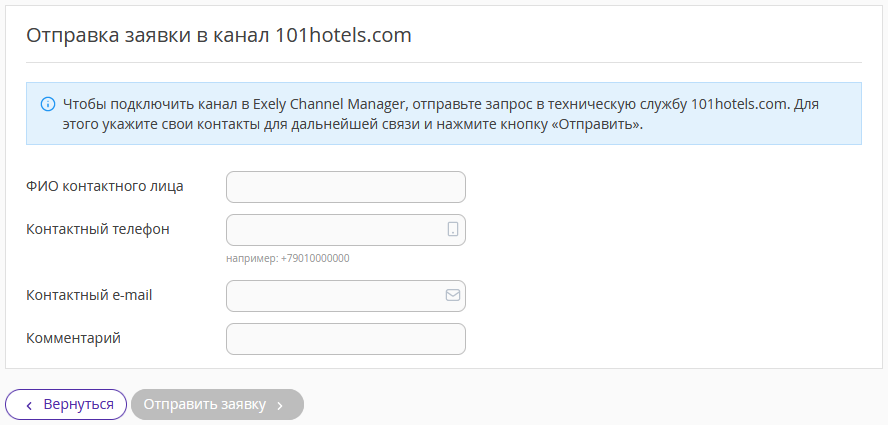Click the right chevron on Отправить заявку
Viewport: 888px width, 425px height.
tap(281, 405)
